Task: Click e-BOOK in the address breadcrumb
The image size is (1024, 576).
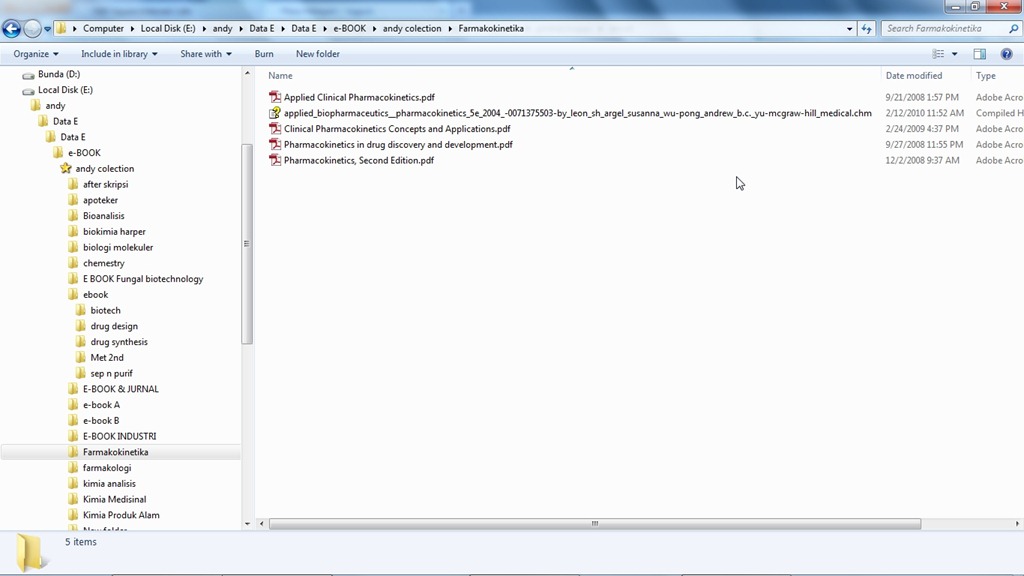Action: [349, 29]
